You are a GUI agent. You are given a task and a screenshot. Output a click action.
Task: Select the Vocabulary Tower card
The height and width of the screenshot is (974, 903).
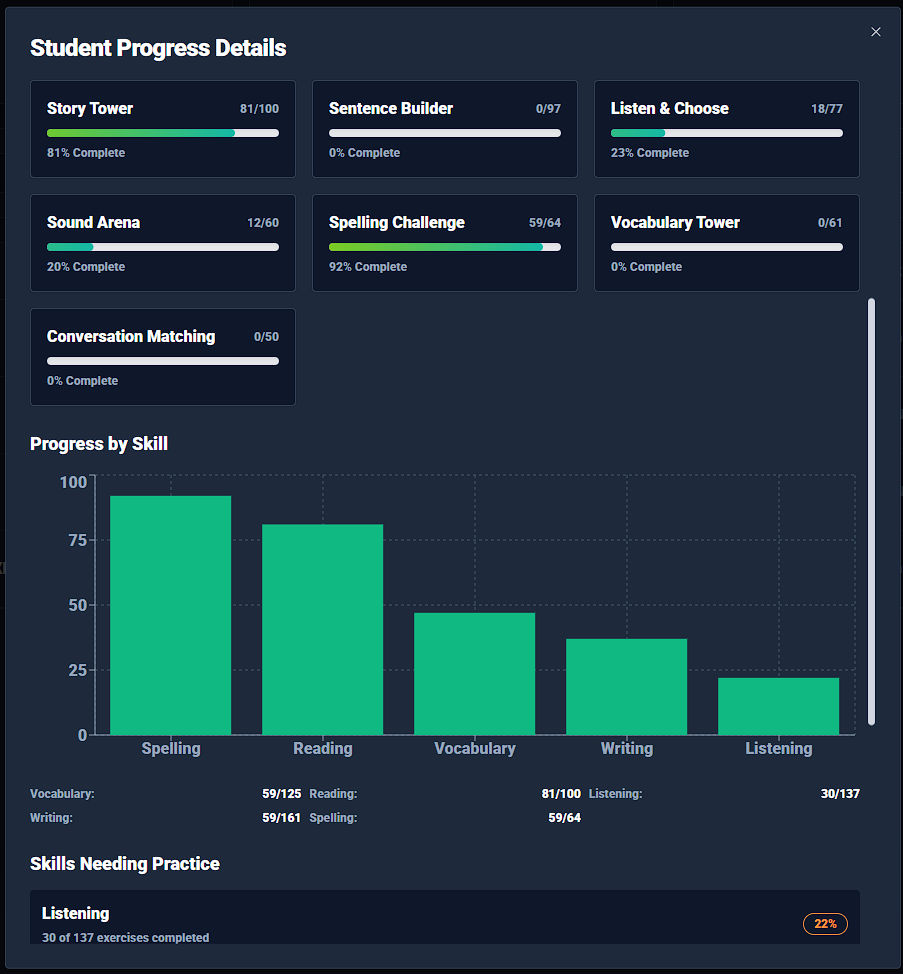pyautogui.click(x=726, y=243)
